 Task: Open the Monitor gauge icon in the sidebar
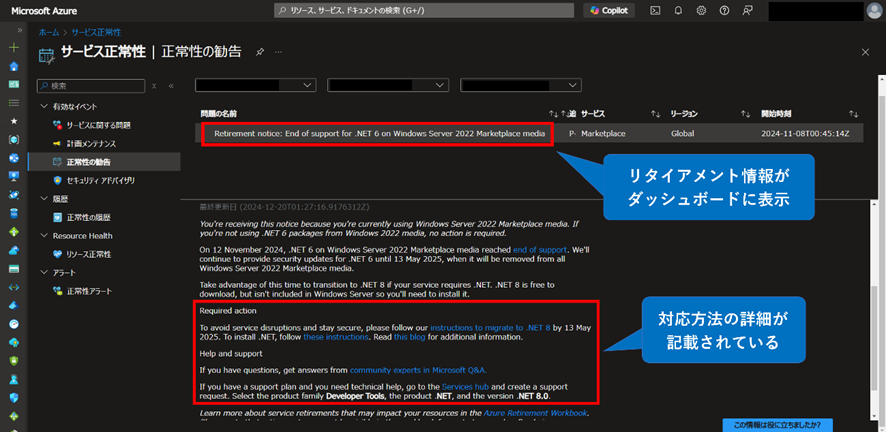point(15,324)
